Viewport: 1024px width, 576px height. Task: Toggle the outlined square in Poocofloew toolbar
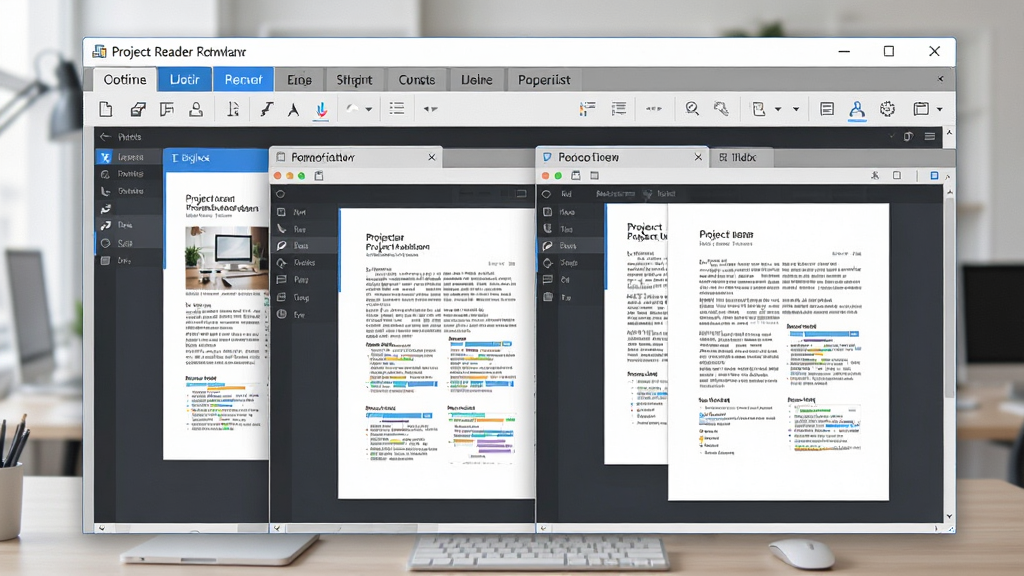tap(897, 176)
